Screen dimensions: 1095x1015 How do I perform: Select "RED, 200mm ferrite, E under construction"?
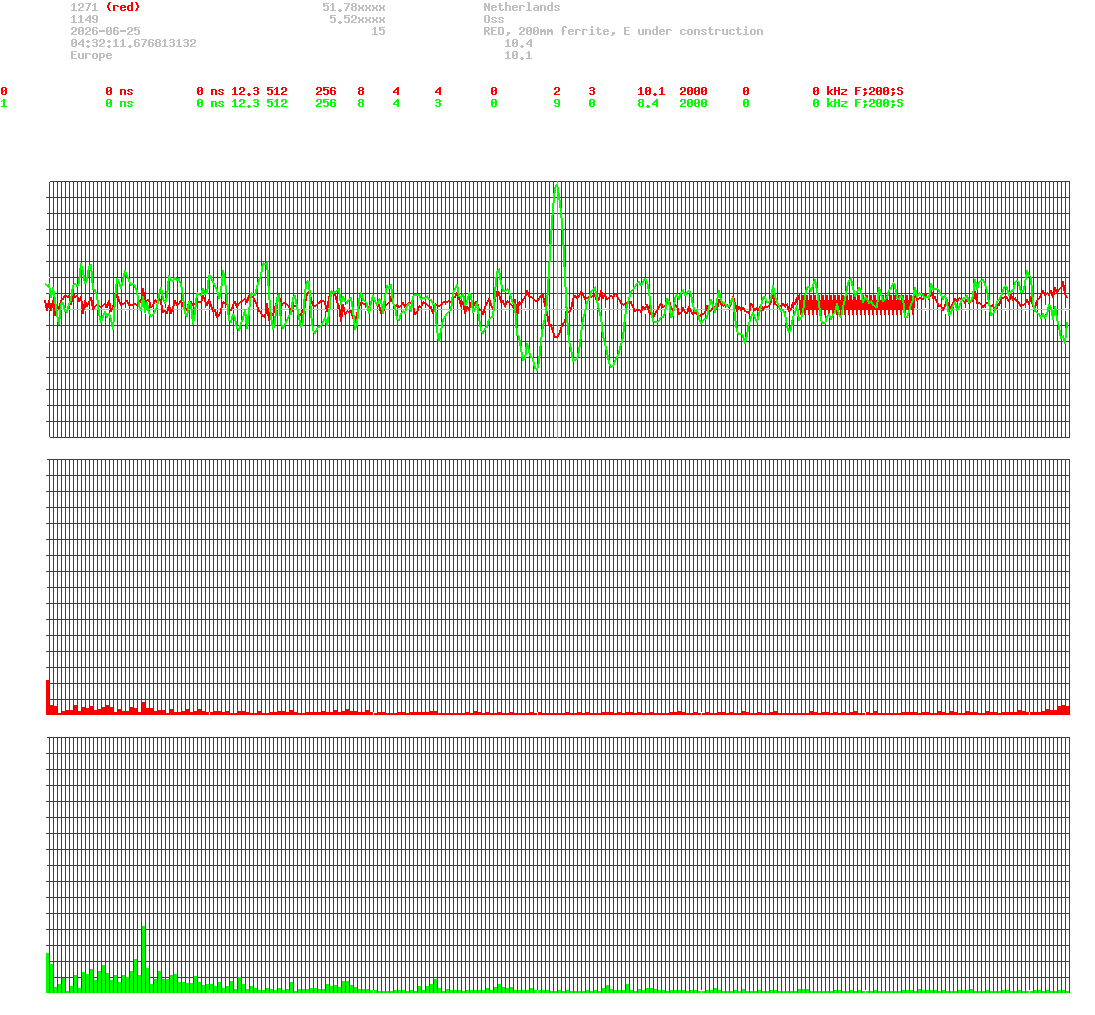(623, 31)
